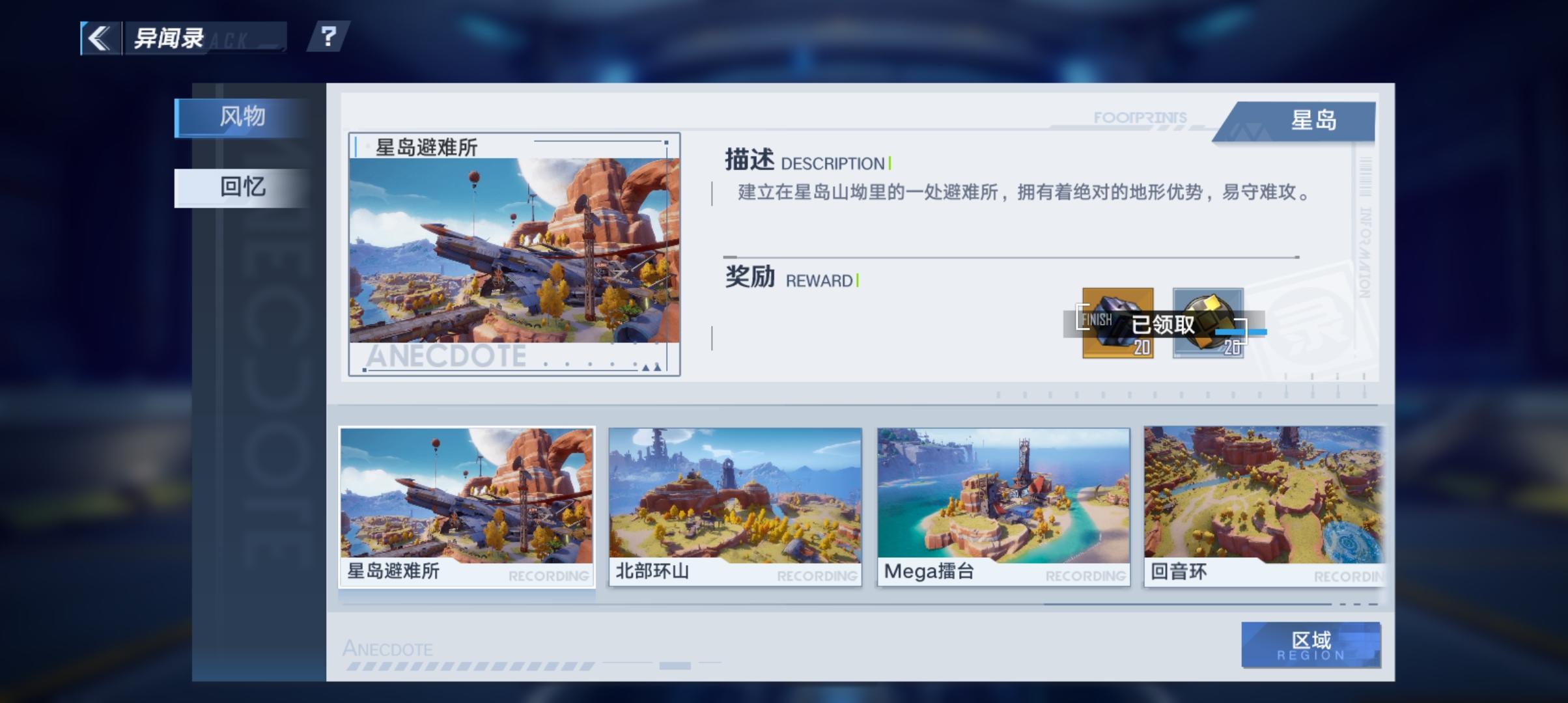
Task: Click the 已领取 claimed reward label
Action: click(1163, 324)
